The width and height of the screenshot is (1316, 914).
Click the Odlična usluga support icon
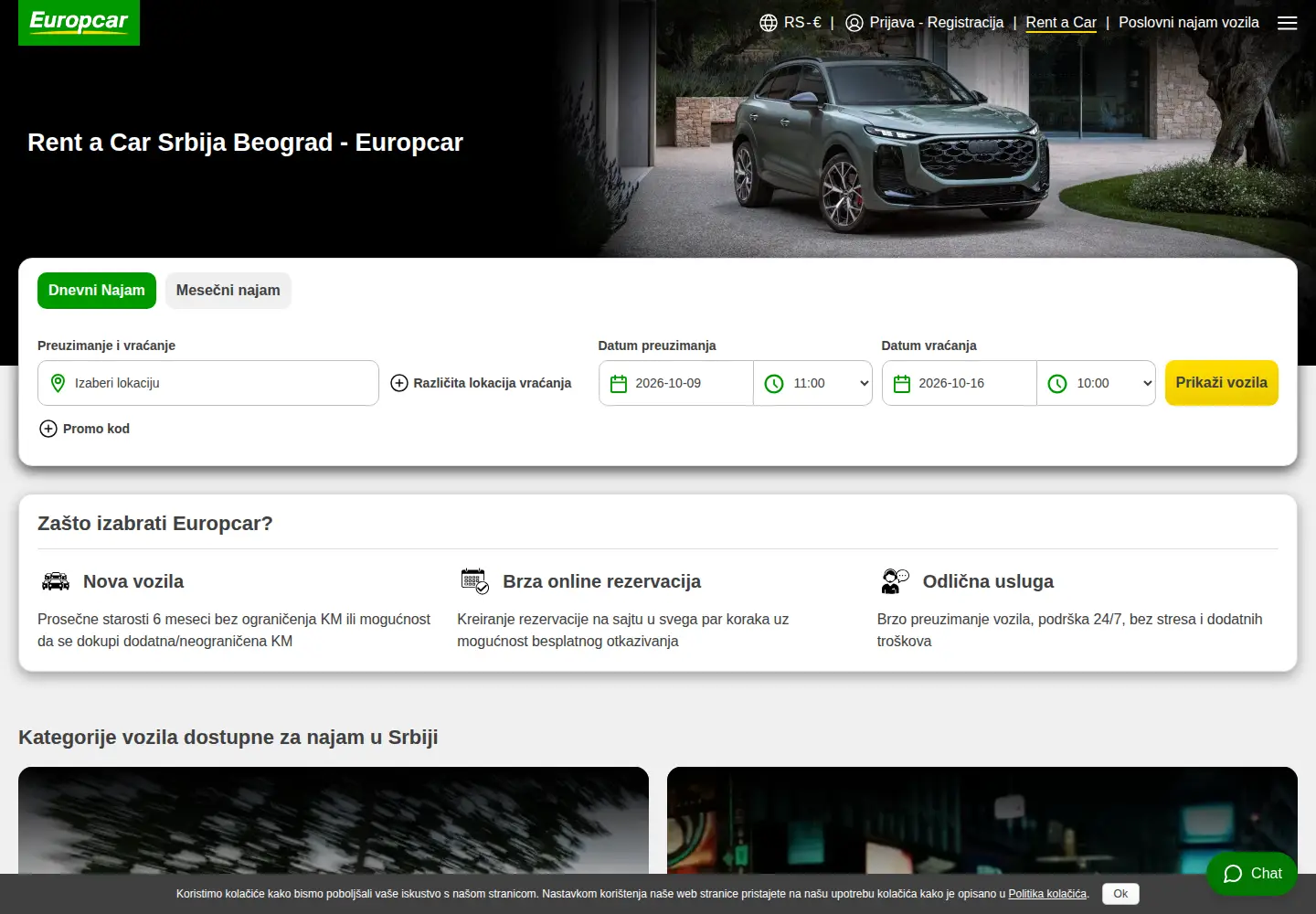(x=895, y=581)
